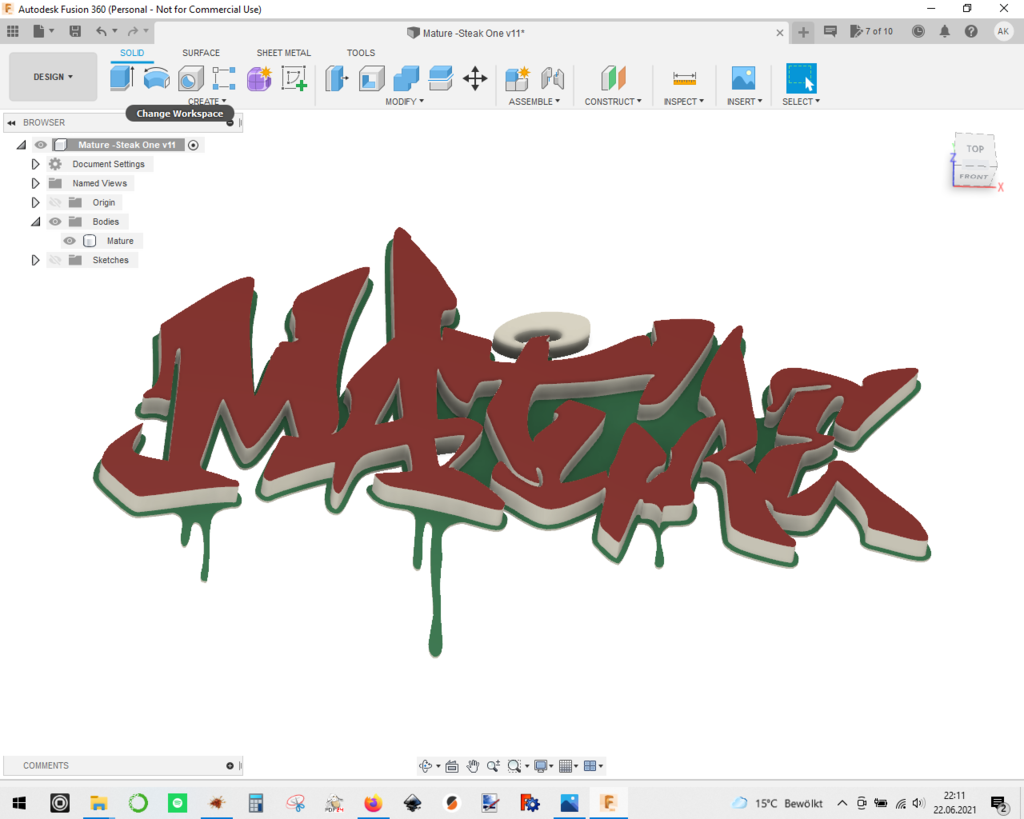Open the notifications bell
The height and width of the screenshot is (819, 1024).
point(945,31)
